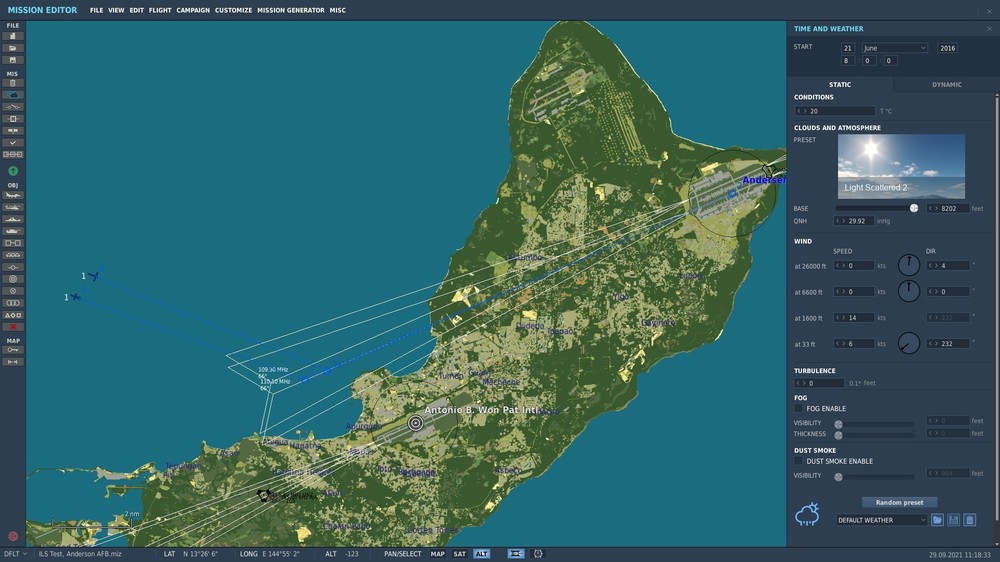
Task: Click the open mission folder icon
Action: 13,48
